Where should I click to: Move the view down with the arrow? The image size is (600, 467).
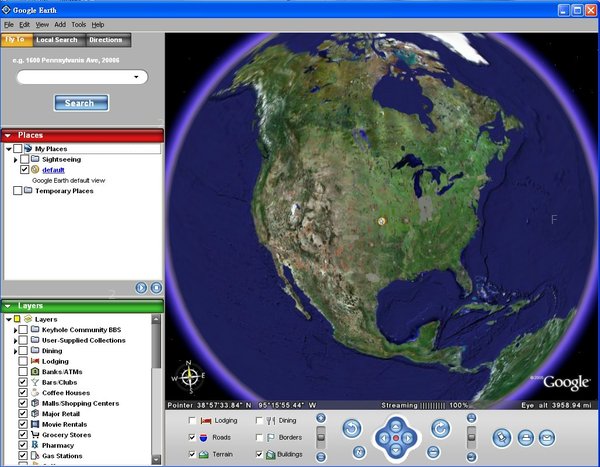tap(396, 449)
